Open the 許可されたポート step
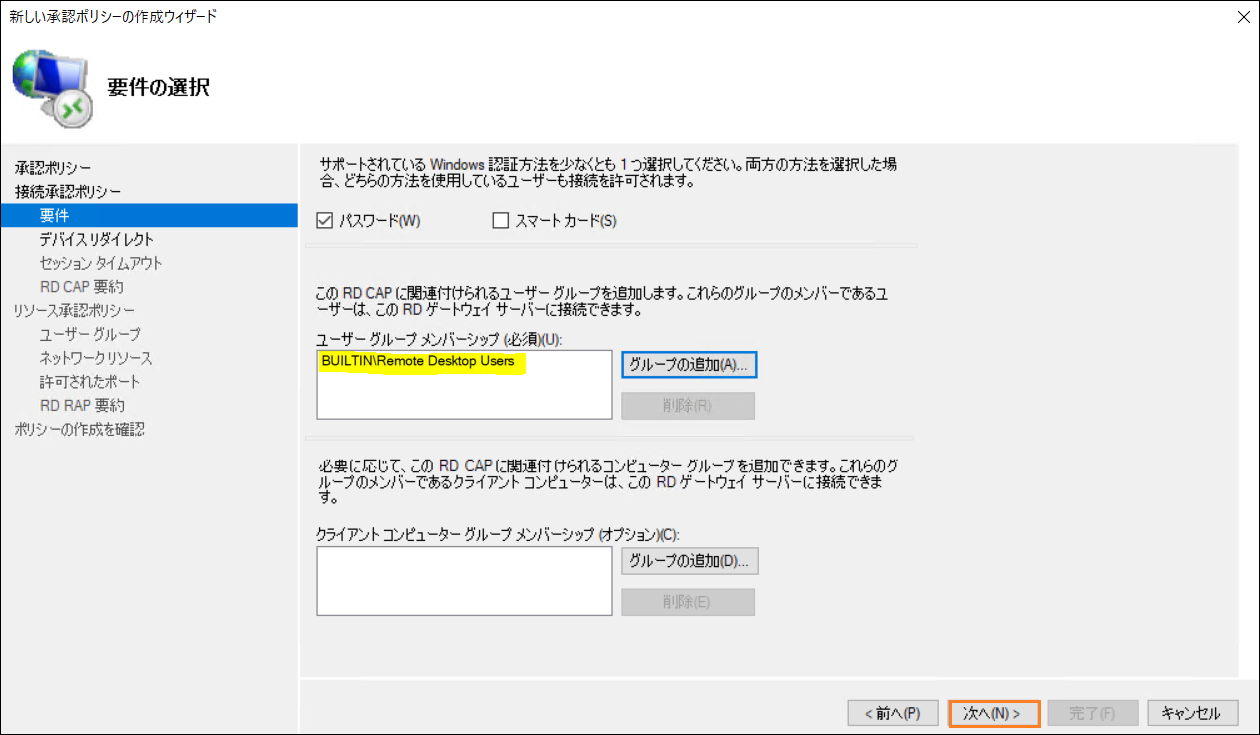The image size is (1260, 735). click(x=90, y=382)
